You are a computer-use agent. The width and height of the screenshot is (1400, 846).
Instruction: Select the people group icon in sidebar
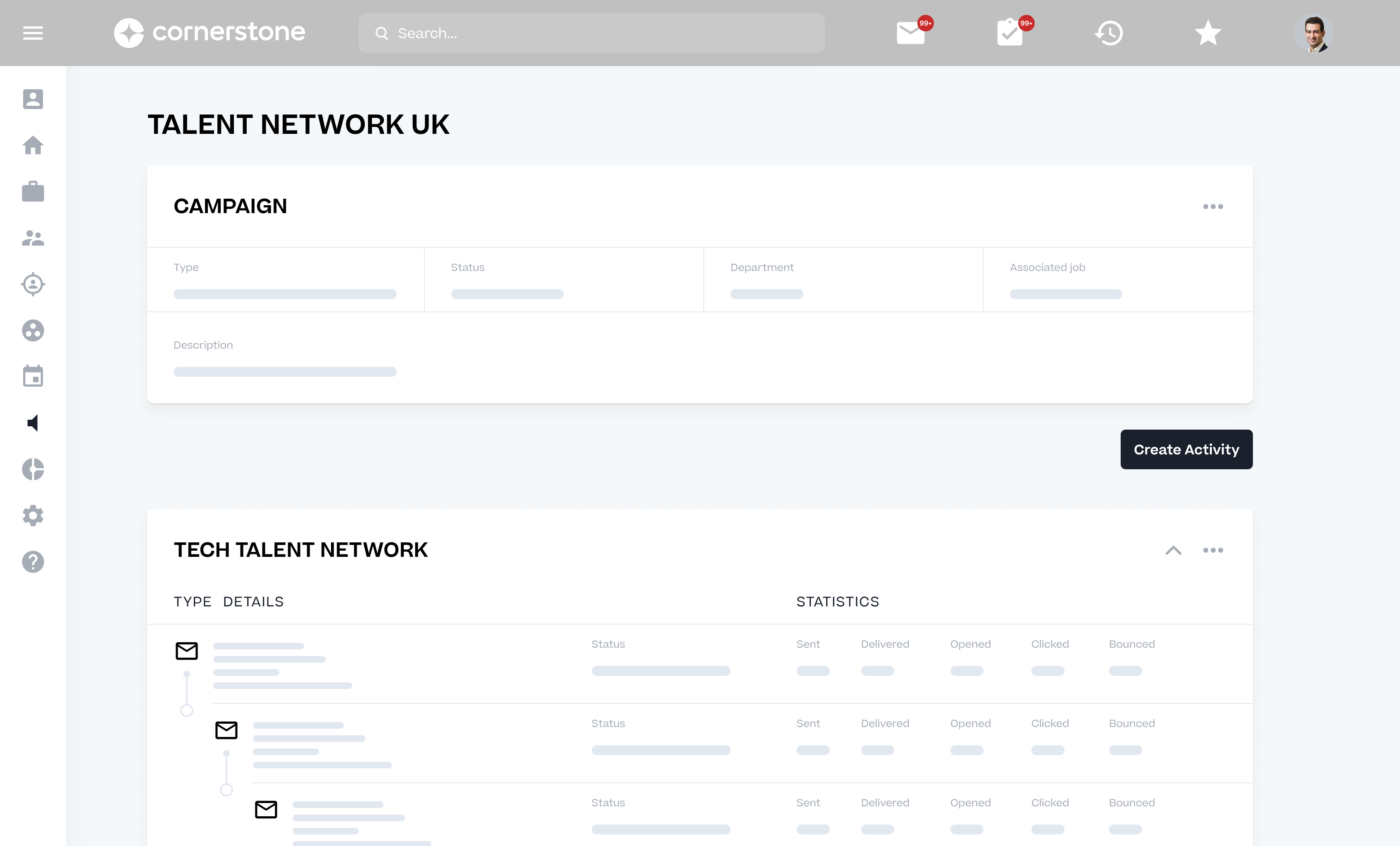click(33, 238)
